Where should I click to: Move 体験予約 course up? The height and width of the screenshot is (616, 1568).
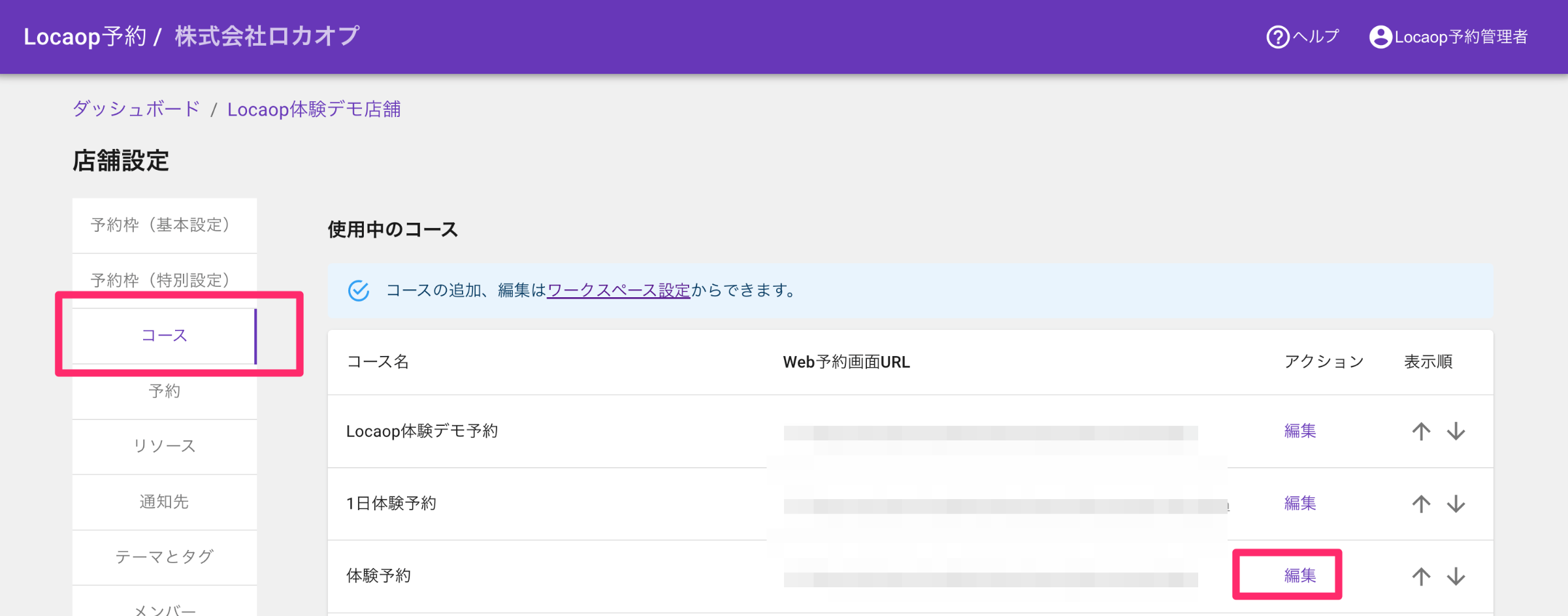point(1421,576)
